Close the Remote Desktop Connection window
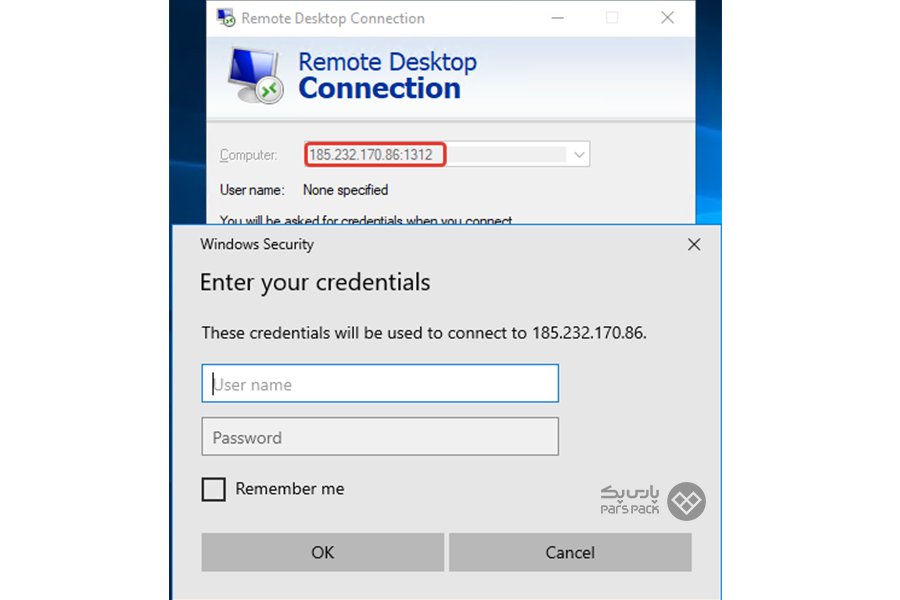Viewport: 900px width, 600px height. 667,18
